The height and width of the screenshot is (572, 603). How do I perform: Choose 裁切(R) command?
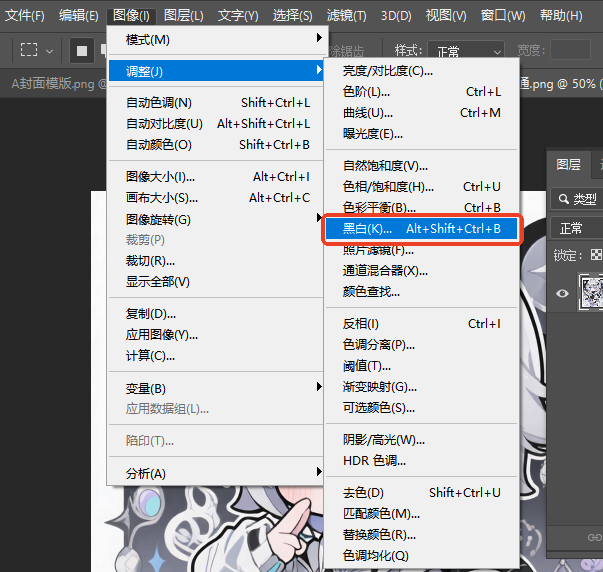(x=215, y=261)
